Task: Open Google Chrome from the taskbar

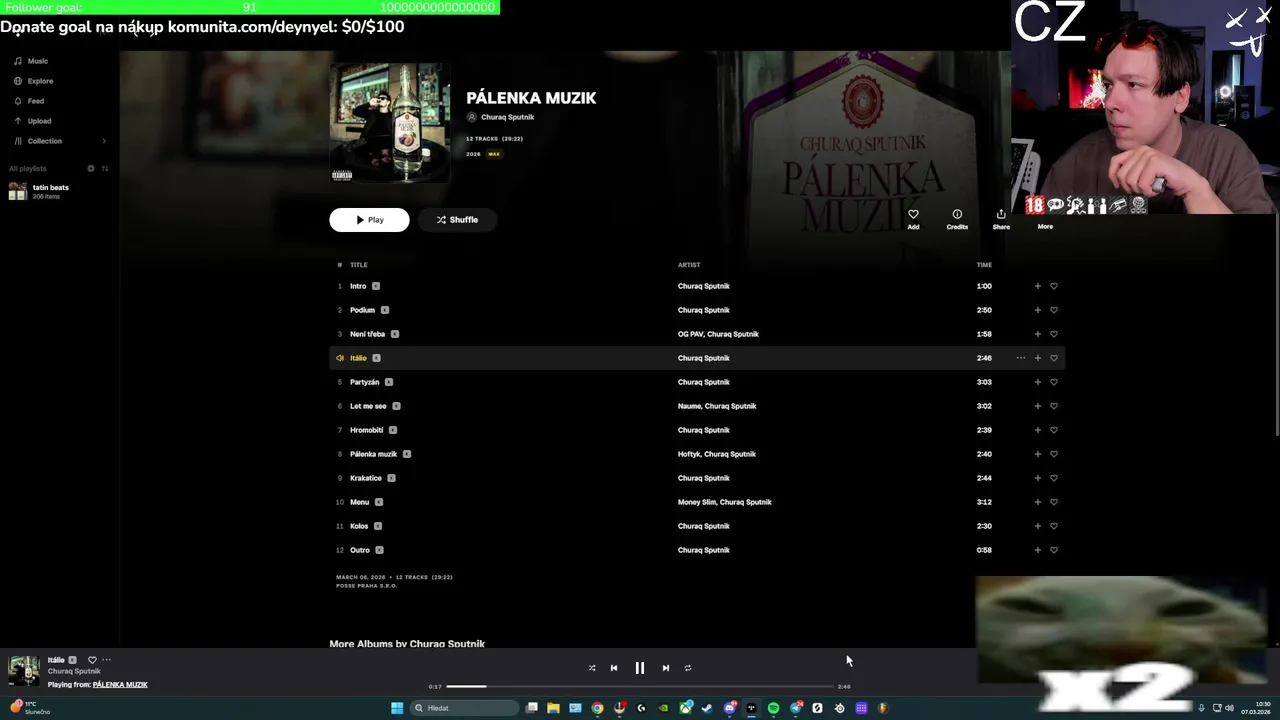Action: 597,708
